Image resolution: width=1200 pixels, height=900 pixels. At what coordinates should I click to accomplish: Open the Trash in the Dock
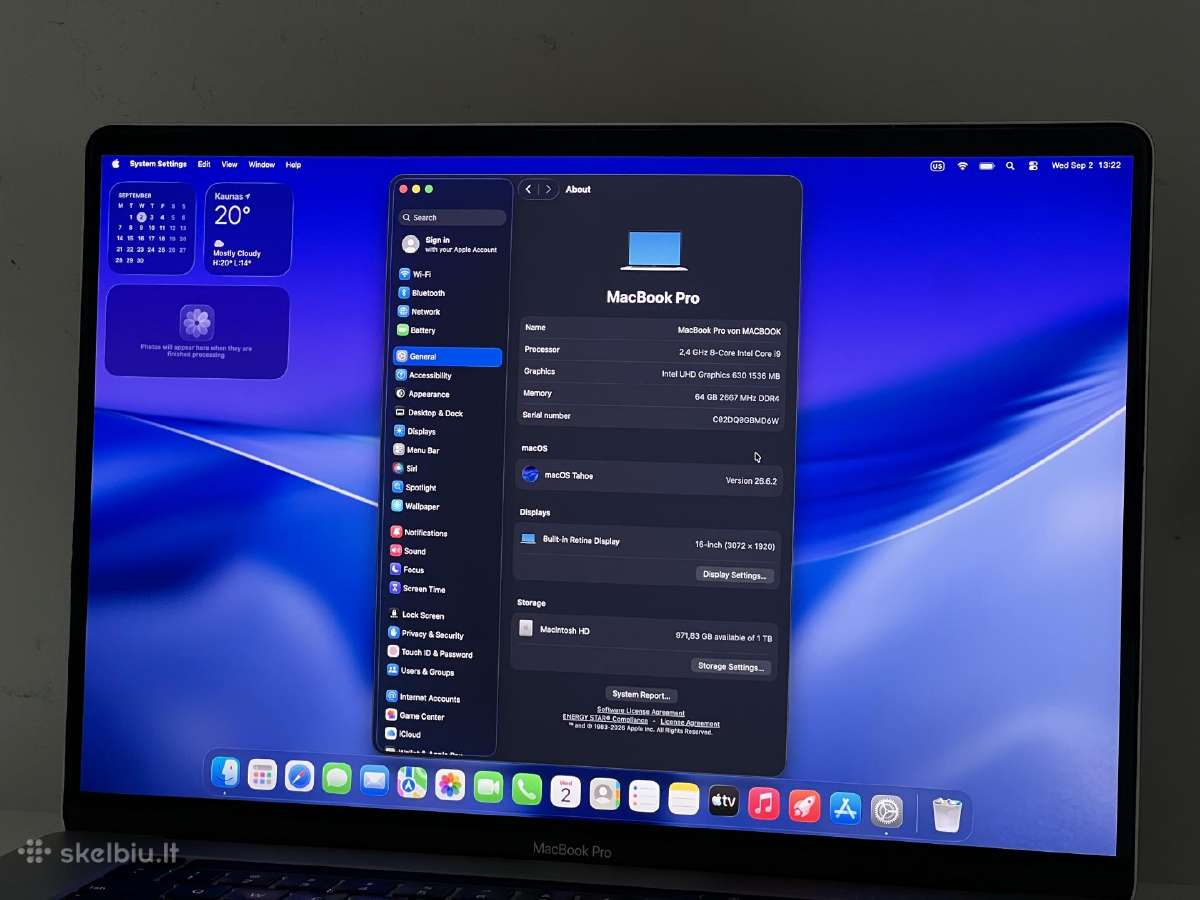[947, 814]
